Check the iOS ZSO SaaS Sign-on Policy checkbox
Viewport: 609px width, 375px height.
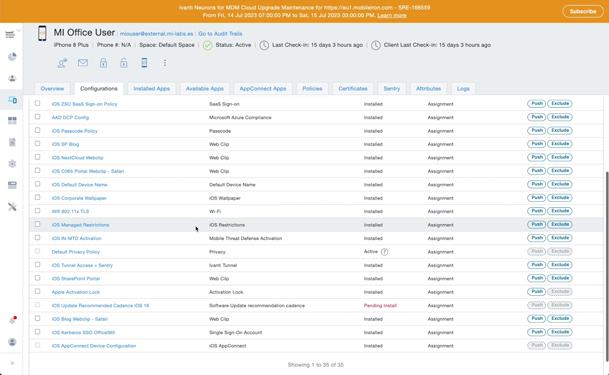click(37, 103)
